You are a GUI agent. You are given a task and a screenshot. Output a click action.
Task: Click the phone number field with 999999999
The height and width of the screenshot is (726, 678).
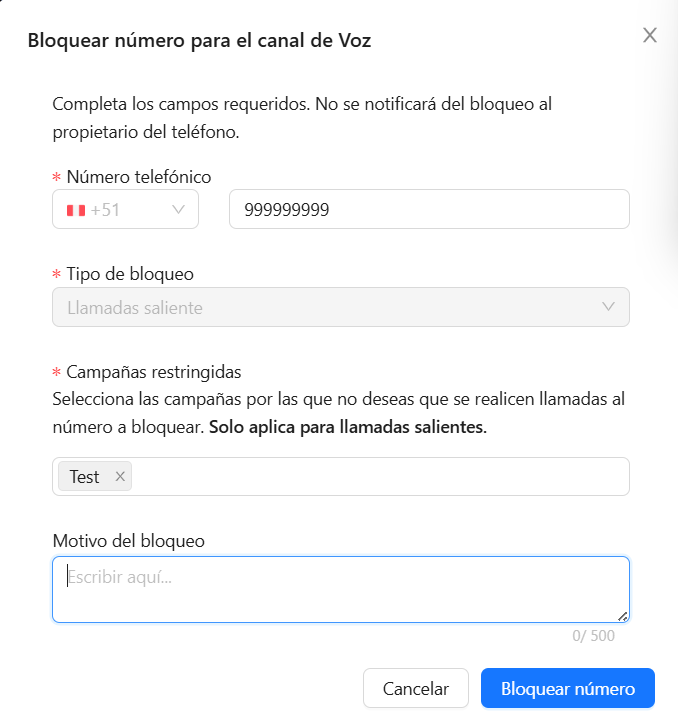pos(429,210)
